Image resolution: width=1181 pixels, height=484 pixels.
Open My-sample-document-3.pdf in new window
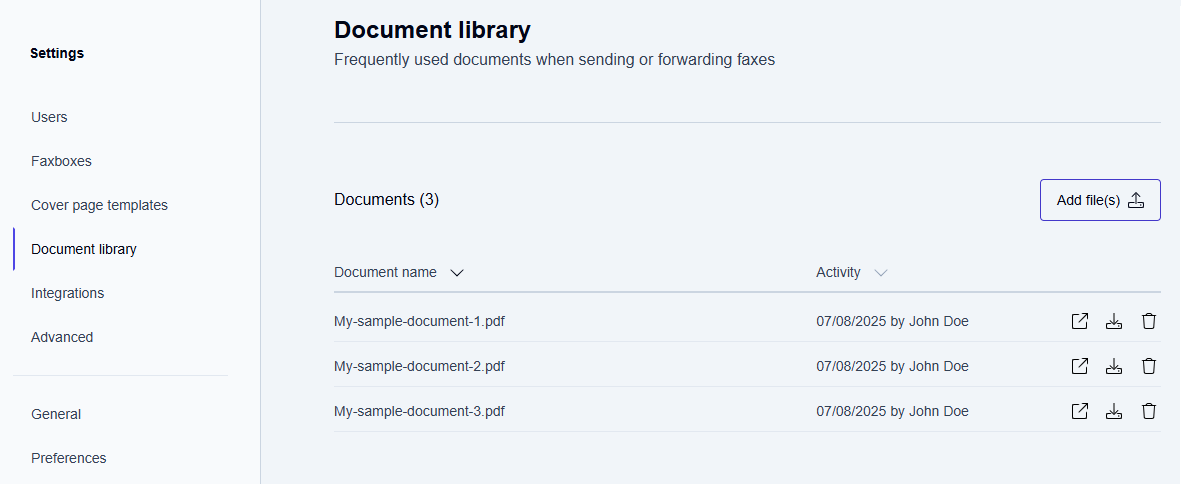pyautogui.click(x=1079, y=411)
